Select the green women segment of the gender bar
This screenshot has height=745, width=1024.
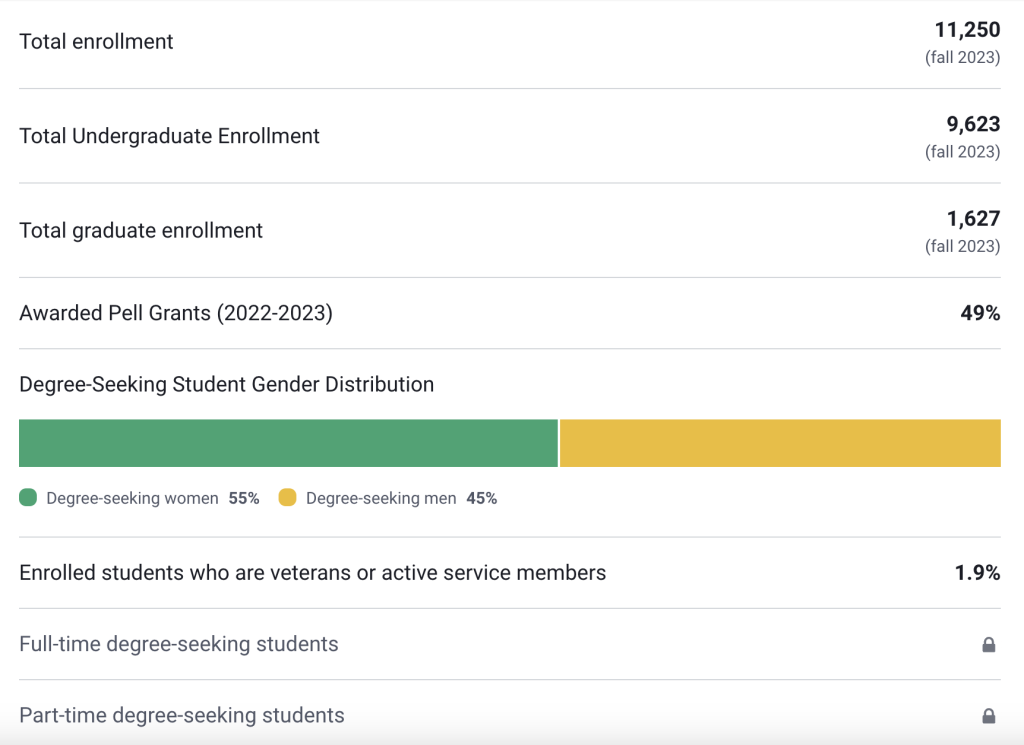(288, 443)
